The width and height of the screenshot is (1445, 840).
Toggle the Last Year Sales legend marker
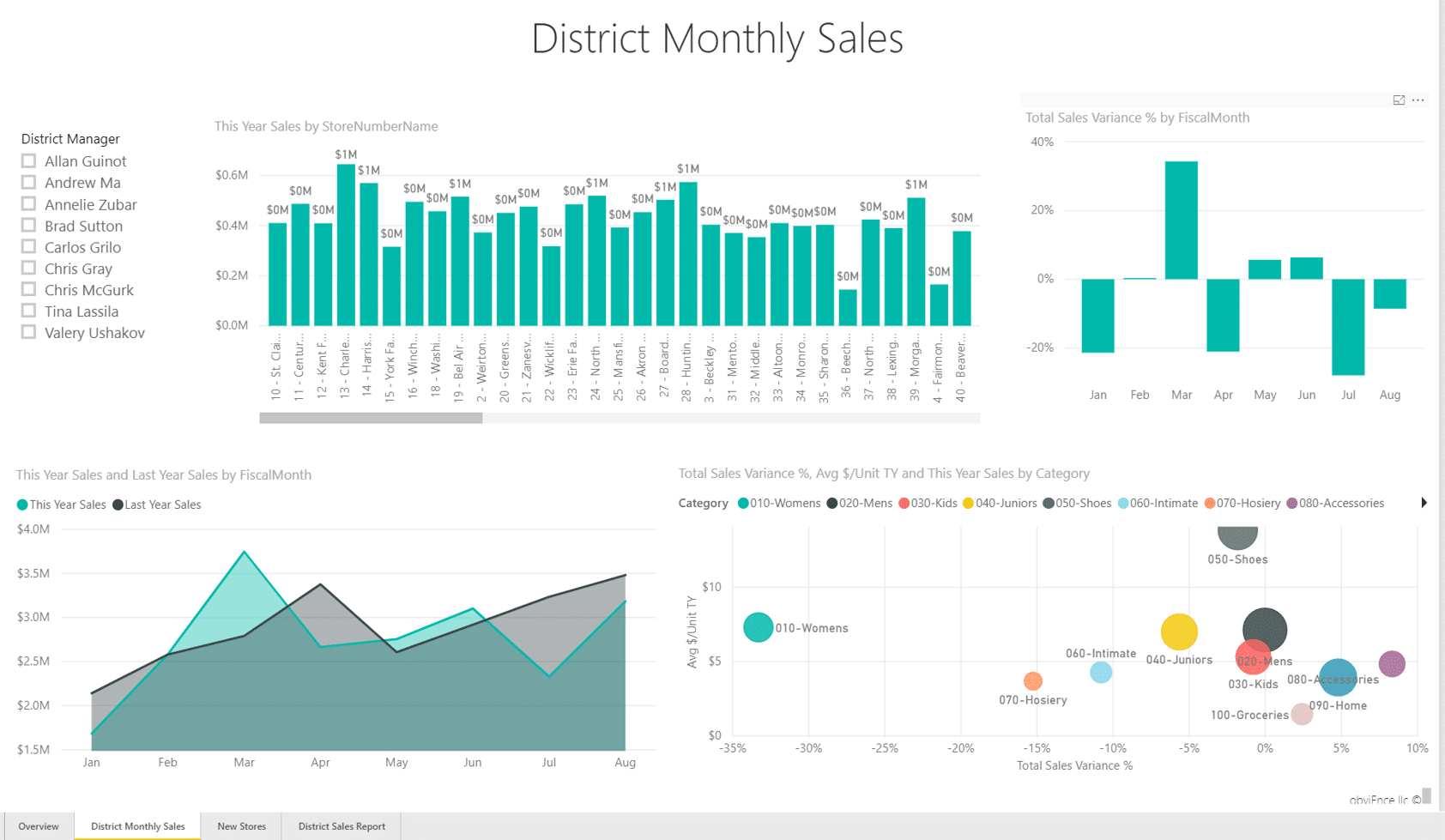point(117,505)
